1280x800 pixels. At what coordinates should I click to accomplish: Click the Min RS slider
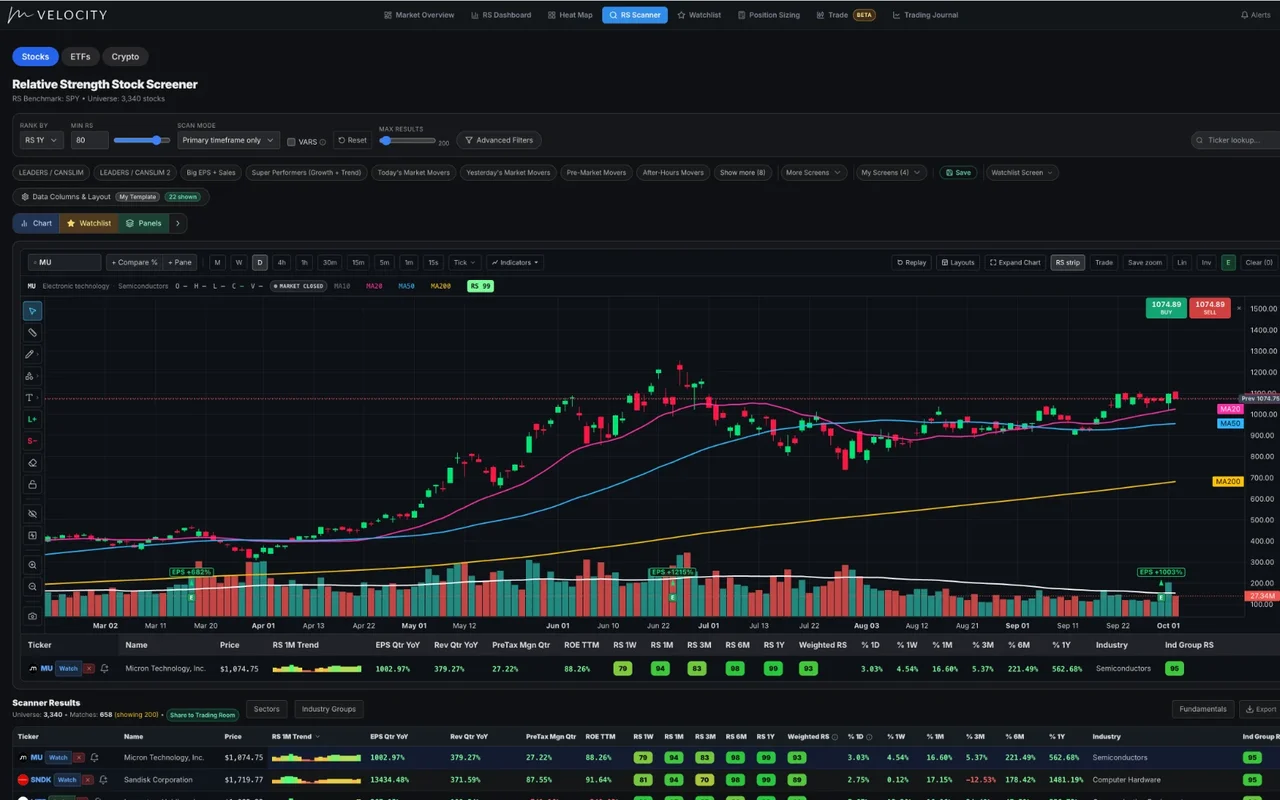tap(142, 140)
